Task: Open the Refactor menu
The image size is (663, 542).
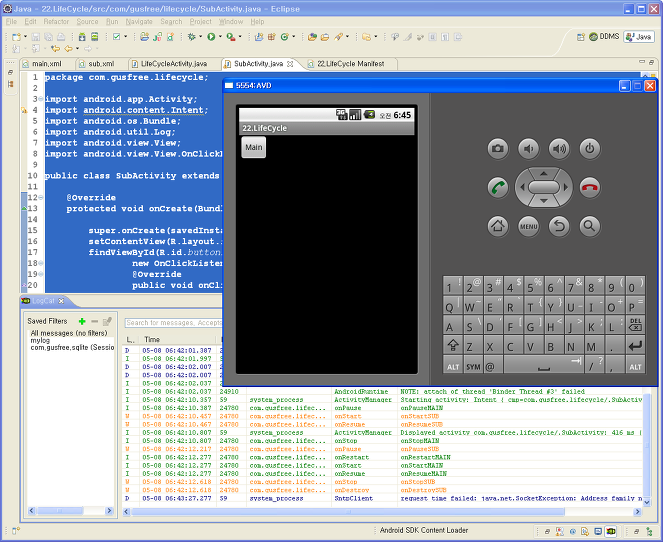Action: (56, 22)
